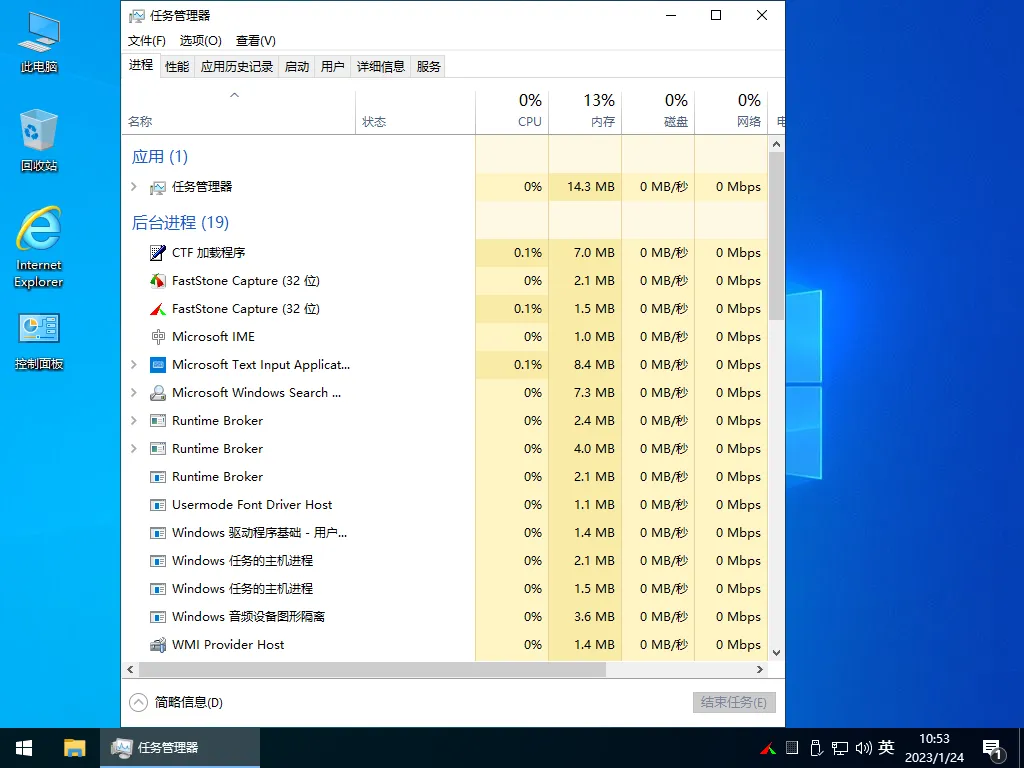Viewport: 1024px width, 768px height.
Task: Open the 查看(V) menu
Action: click(x=255, y=40)
